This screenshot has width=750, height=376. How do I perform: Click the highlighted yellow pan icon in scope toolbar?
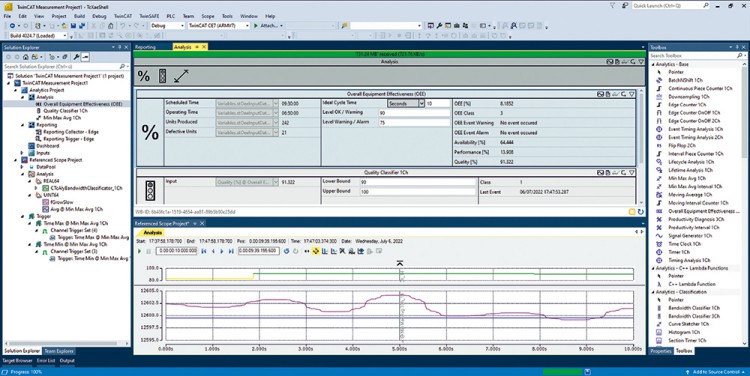pyautogui.click(x=316, y=251)
